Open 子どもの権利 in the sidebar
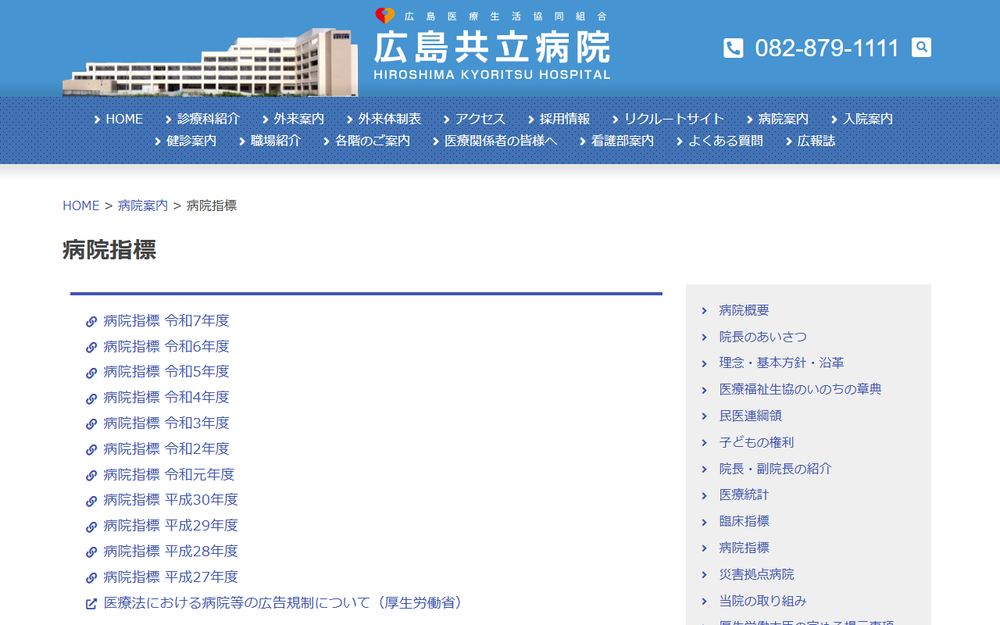Image resolution: width=1000 pixels, height=625 pixels. pyautogui.click(x=756, y=442)
